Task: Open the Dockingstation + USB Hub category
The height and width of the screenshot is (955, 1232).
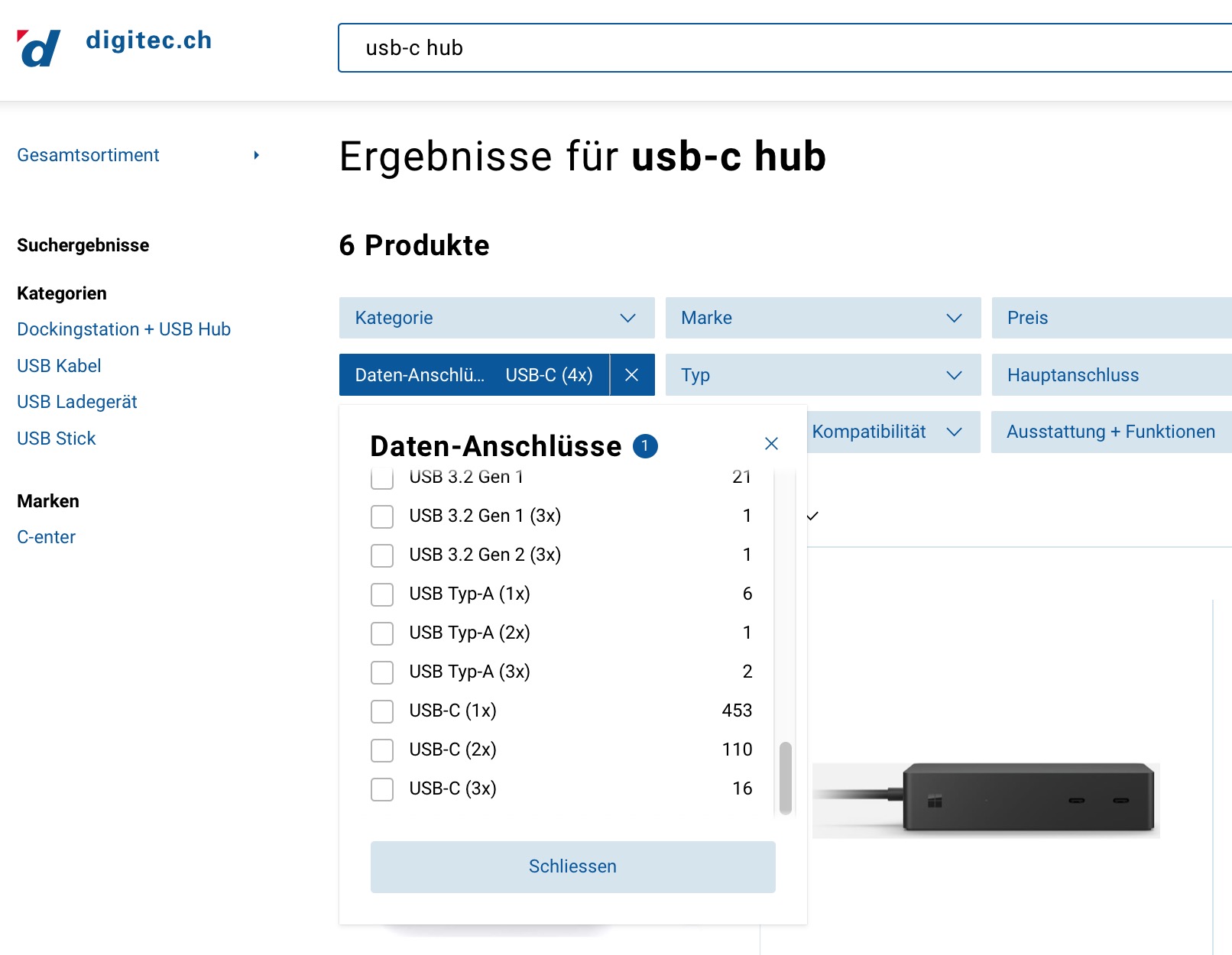Action: [124, 329]
